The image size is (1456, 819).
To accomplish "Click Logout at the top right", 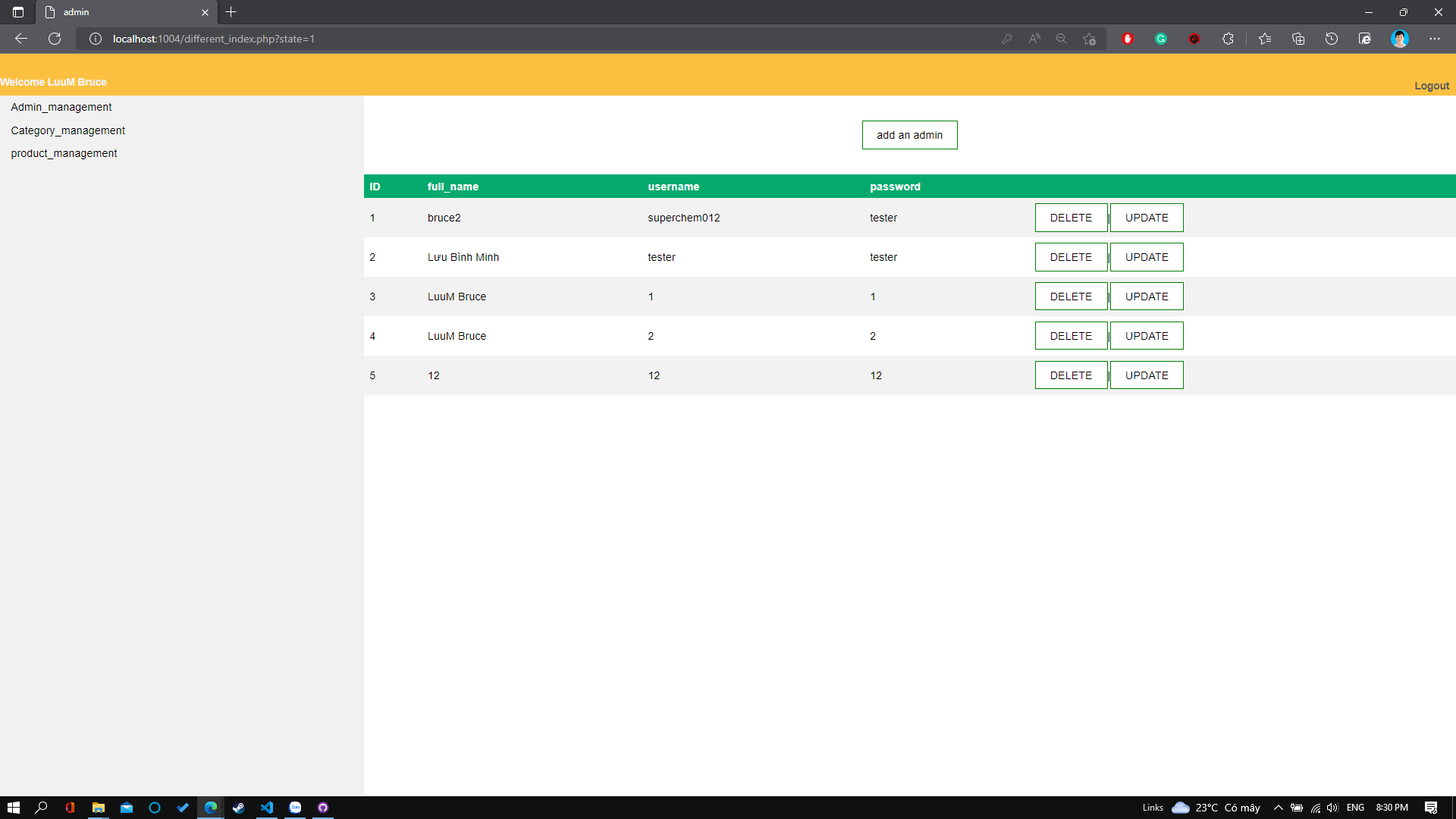I will click(x=1431, y=86).
